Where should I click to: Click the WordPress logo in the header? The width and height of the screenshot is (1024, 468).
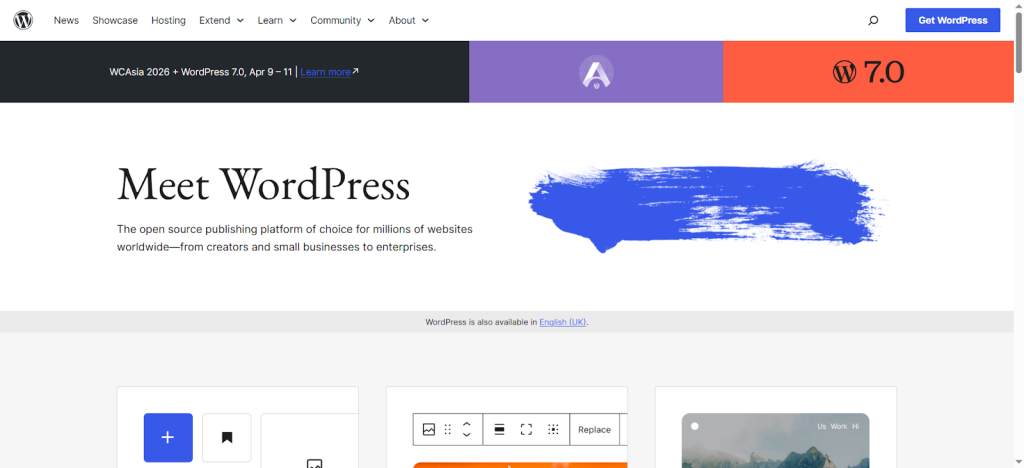(x=23, y=20)
